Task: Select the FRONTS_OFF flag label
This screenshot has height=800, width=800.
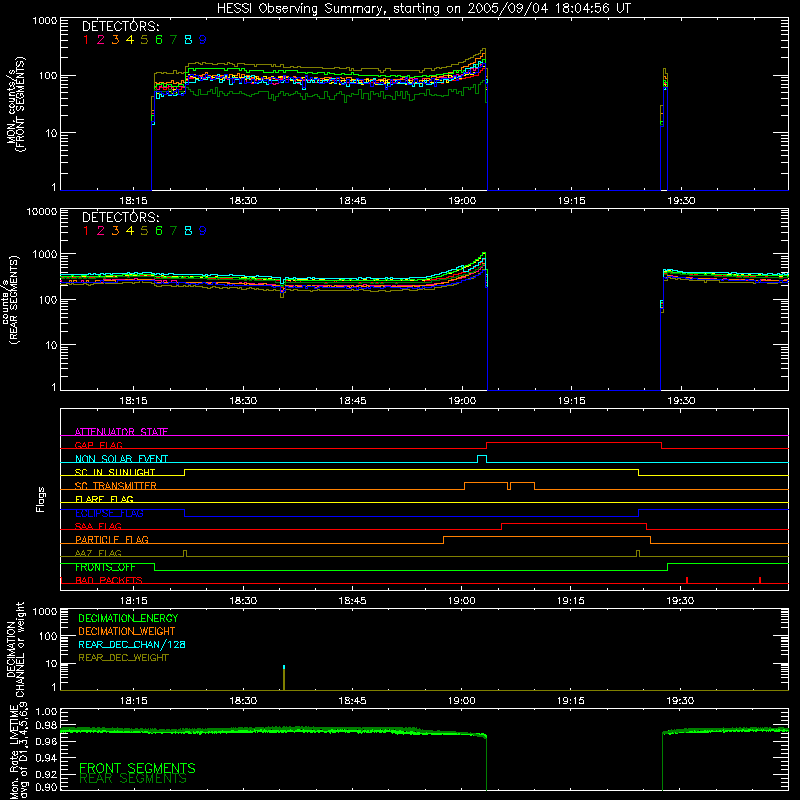Action: click(105, 567)
